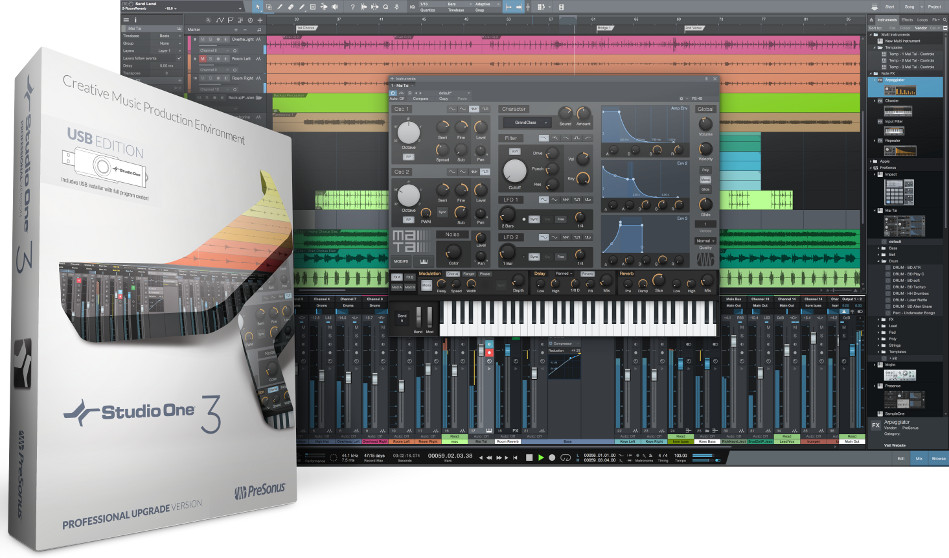Screen dimensions: 949x558
Task: Click the question mark help icon
Action: (352, 7)
